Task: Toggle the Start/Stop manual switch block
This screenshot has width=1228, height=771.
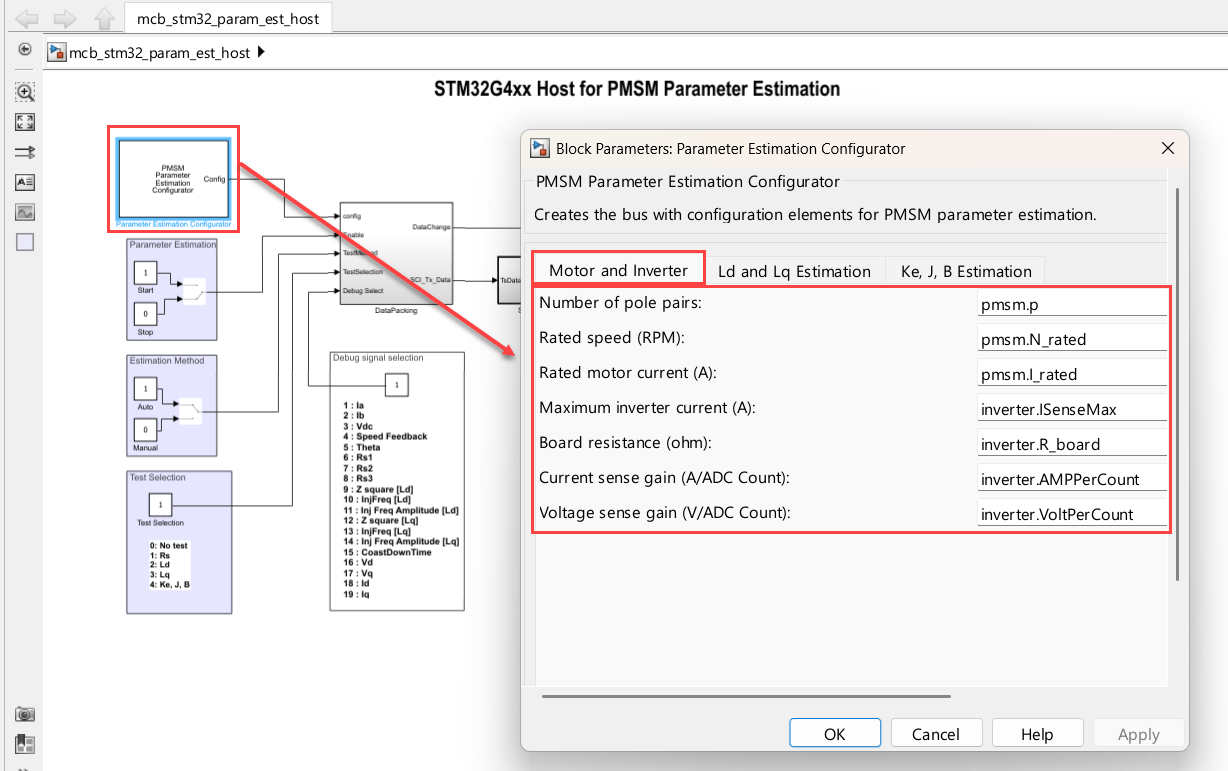Action: click(x=192, y=291)
